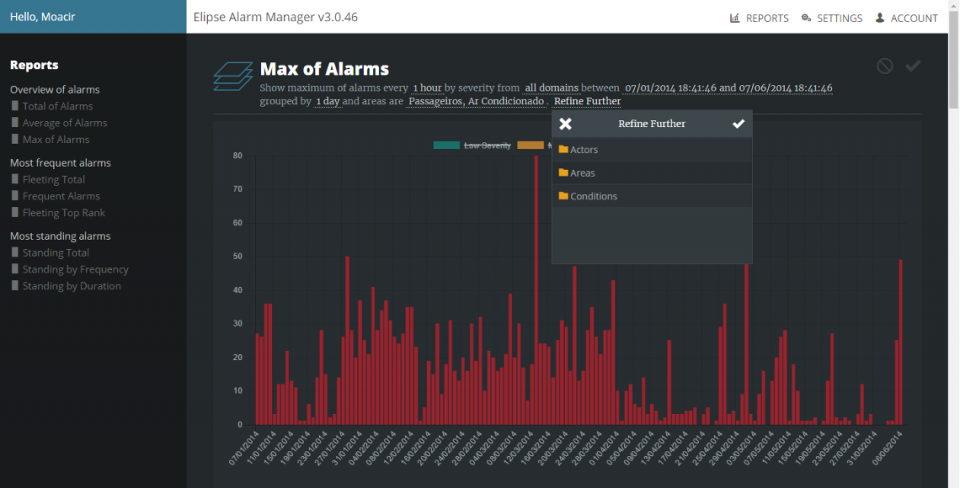Image resolution: width=960 pixels, height=488 pixels.
Task: Open Total of Alarms report
Action: 57,106
